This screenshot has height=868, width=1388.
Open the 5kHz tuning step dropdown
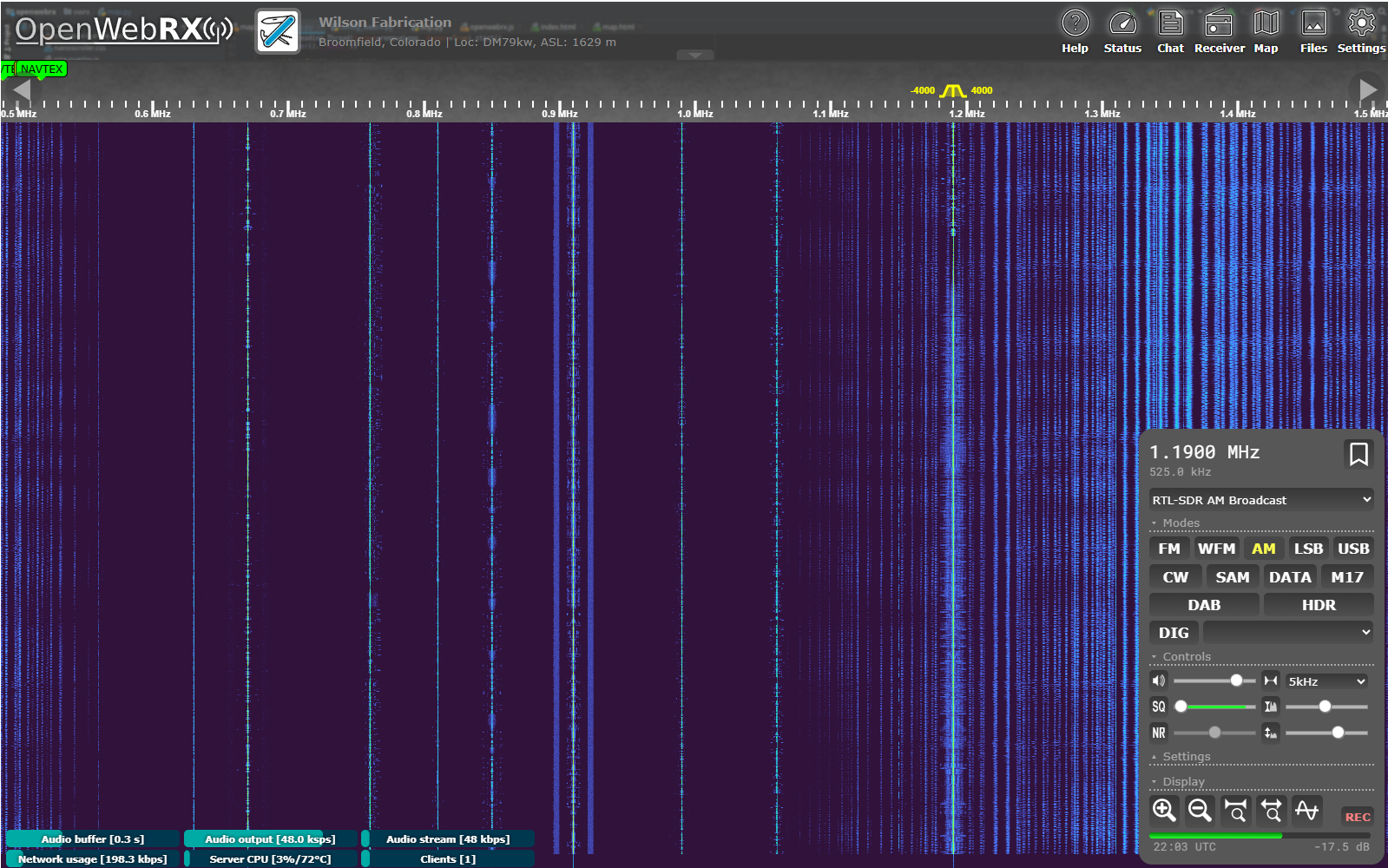(1327, 681)
